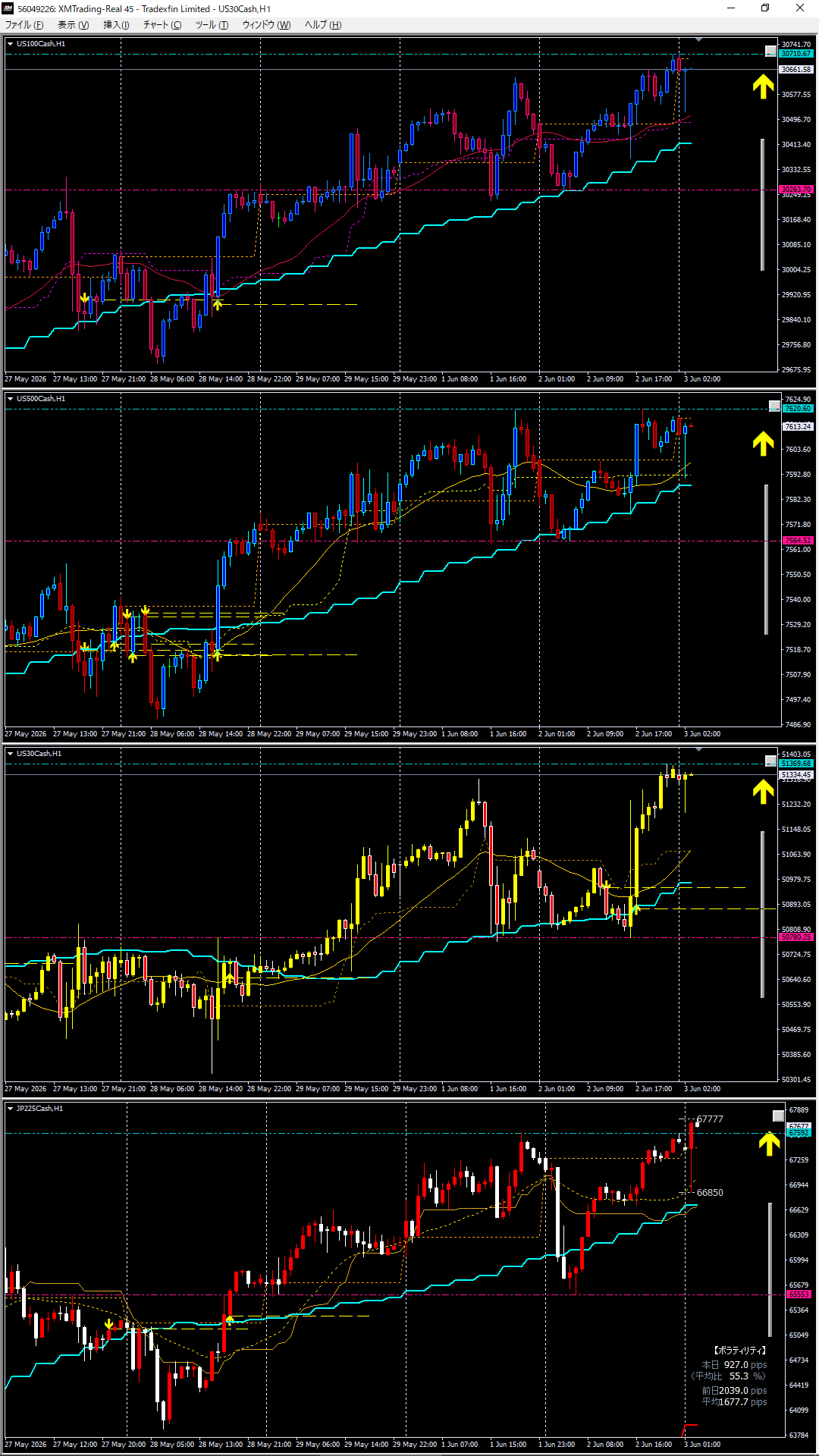Click the 66850 price marker on the JP225Cash chart

[710, 1192]
